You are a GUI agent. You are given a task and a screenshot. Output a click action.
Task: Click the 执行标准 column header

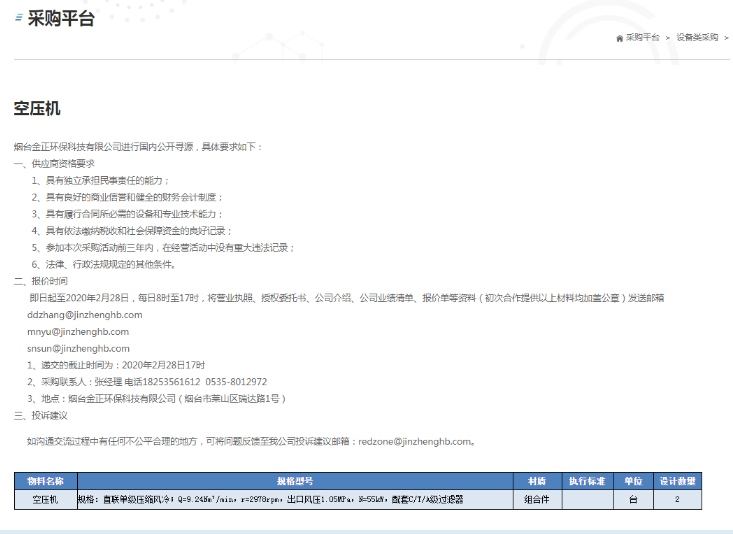(x=586, y=481)
